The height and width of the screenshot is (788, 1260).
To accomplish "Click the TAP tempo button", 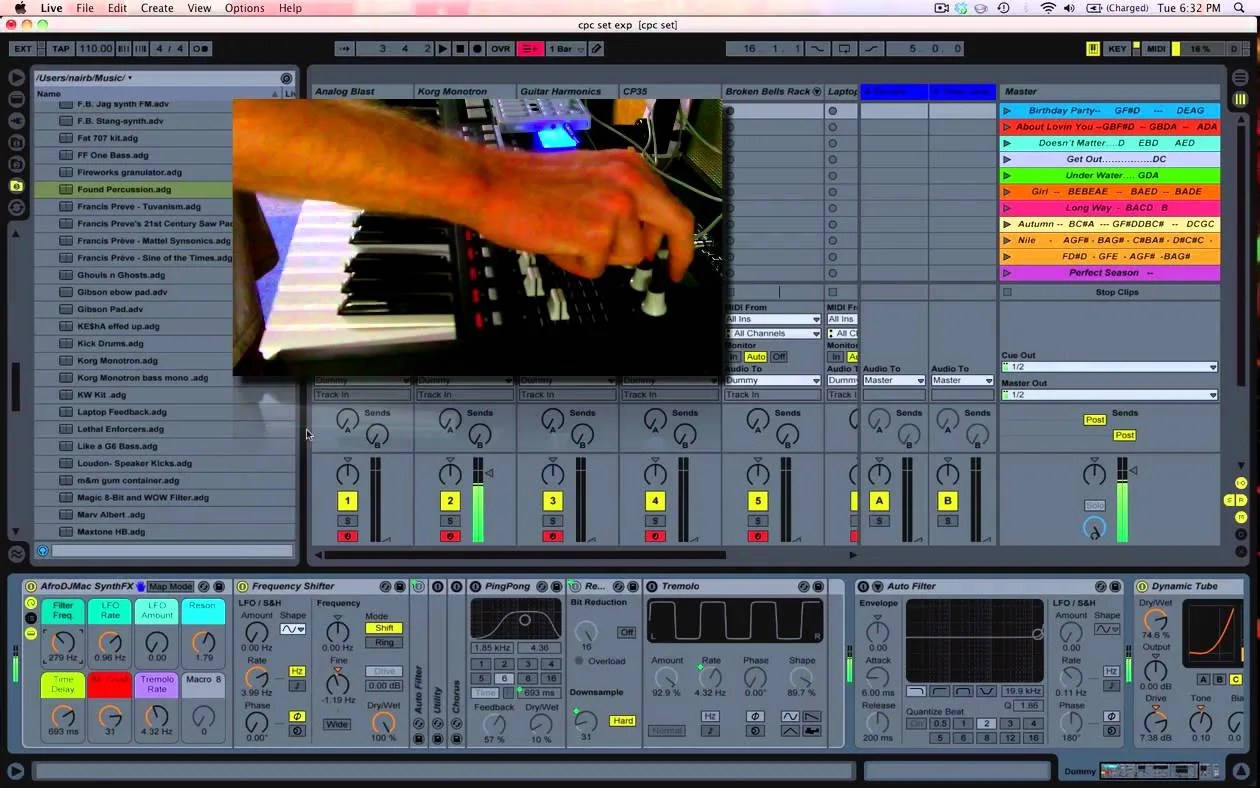I will click(x=61, y=48).
